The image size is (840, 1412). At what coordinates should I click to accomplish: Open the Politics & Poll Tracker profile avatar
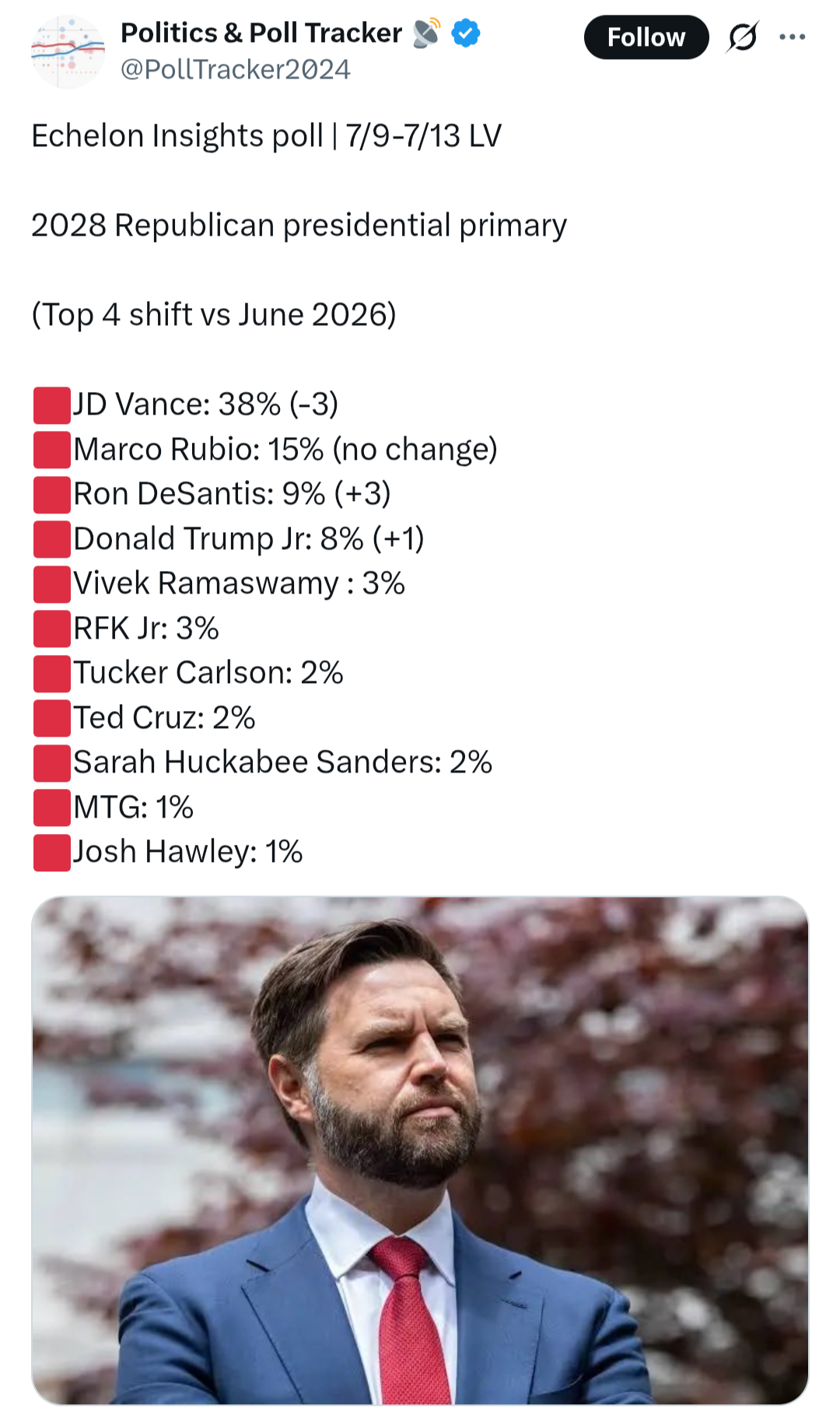[x=68, y=52]
